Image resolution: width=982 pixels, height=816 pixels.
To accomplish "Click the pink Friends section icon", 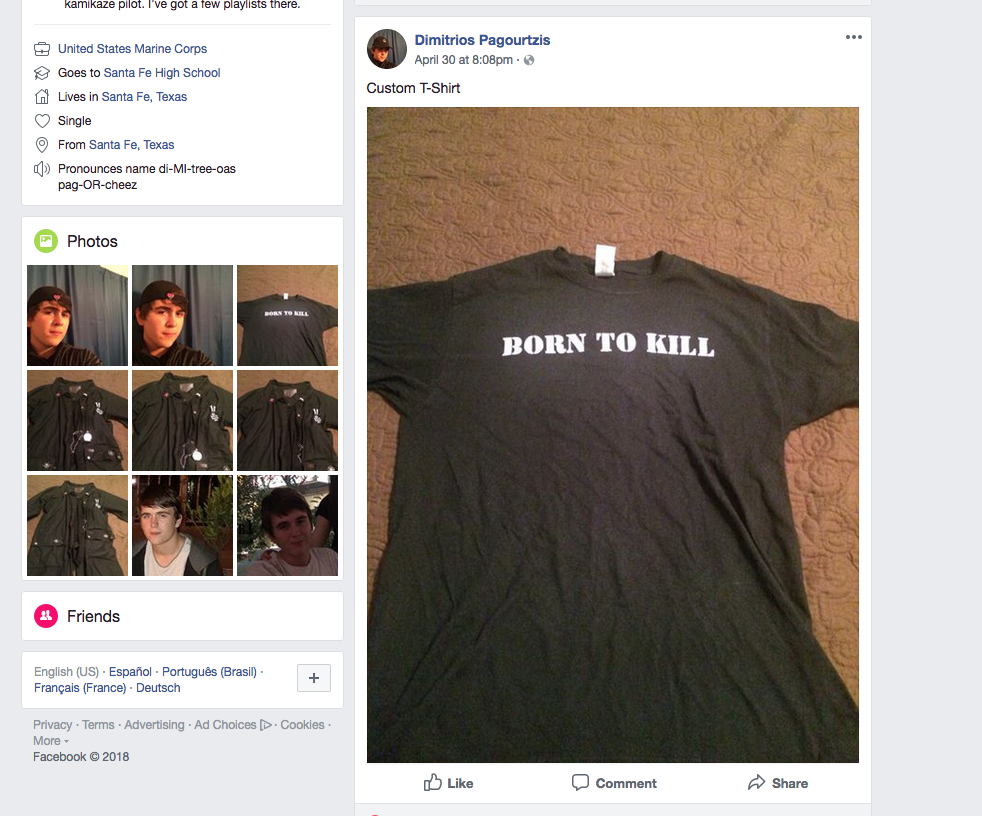I will click(x=46, y=616).
